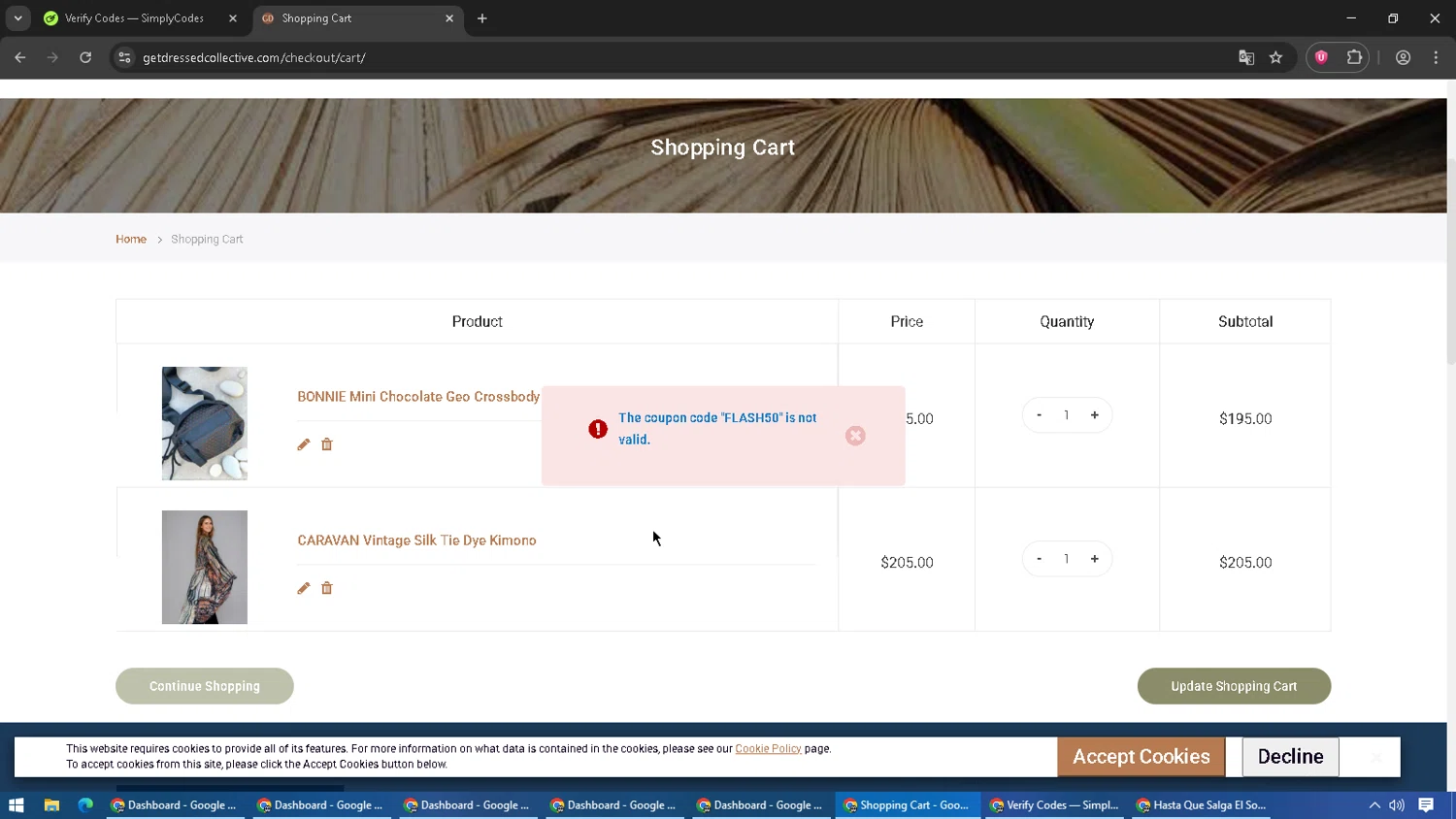Viewport: 1456px width, 819px height.
Task: Dismiss the invalid coupon error message
Action: click(855, 436)
